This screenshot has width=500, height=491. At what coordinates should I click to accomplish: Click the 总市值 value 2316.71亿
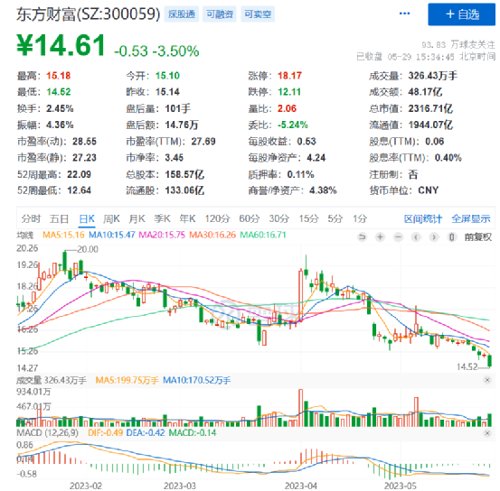430,108
